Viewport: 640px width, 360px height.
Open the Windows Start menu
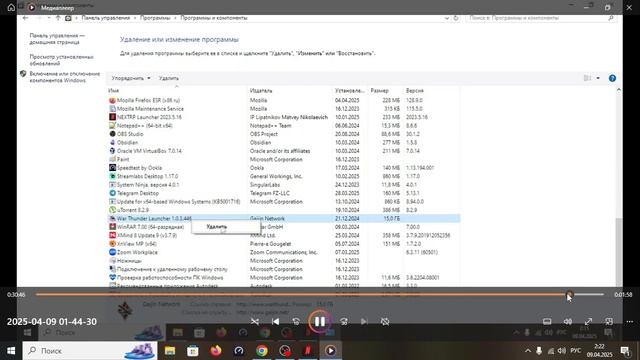pyautogui.click(x=11, y=351)
